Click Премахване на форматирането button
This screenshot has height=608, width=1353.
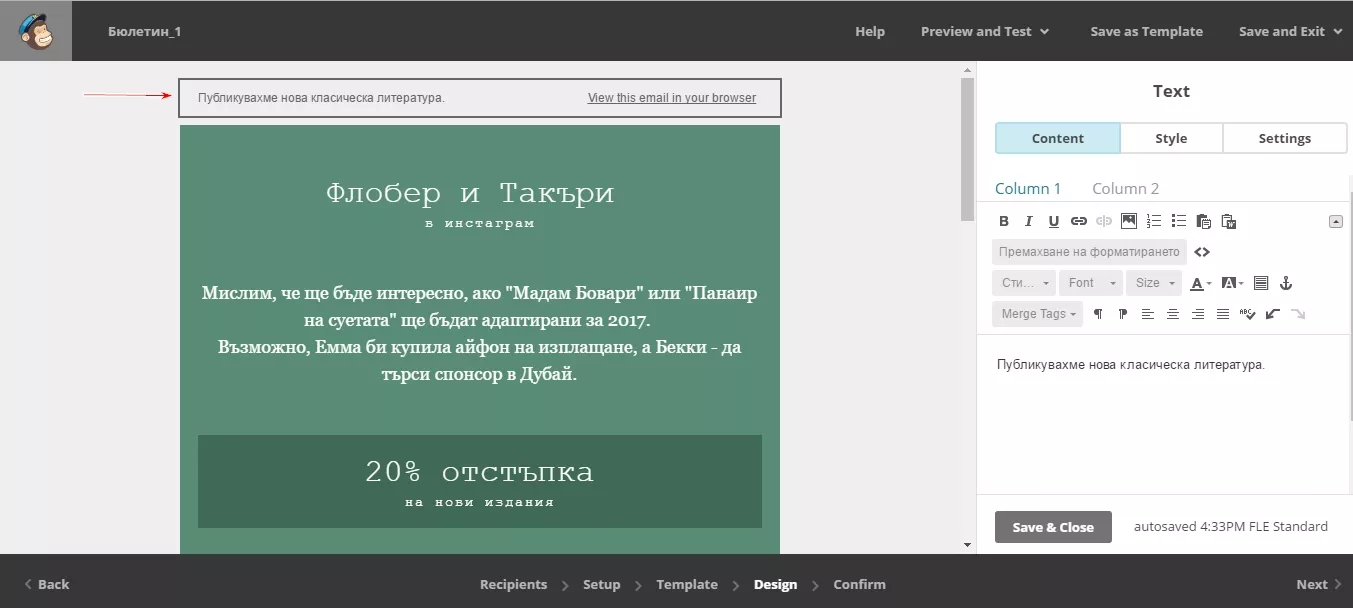1089,252
